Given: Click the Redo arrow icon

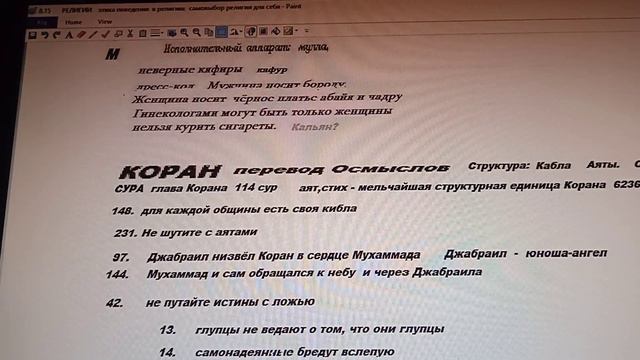Looking at the screenshot, I should coord(57,35).
